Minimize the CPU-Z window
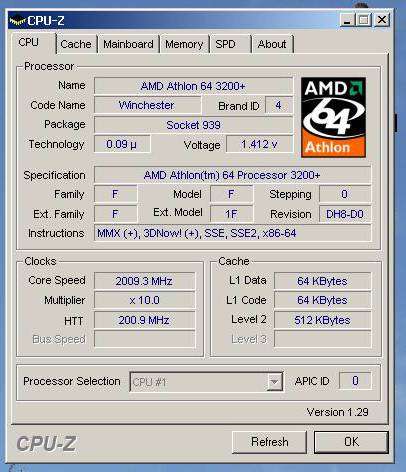Viewport: 406px width, 472px height. pyautogui.click(x=347, y=20)
